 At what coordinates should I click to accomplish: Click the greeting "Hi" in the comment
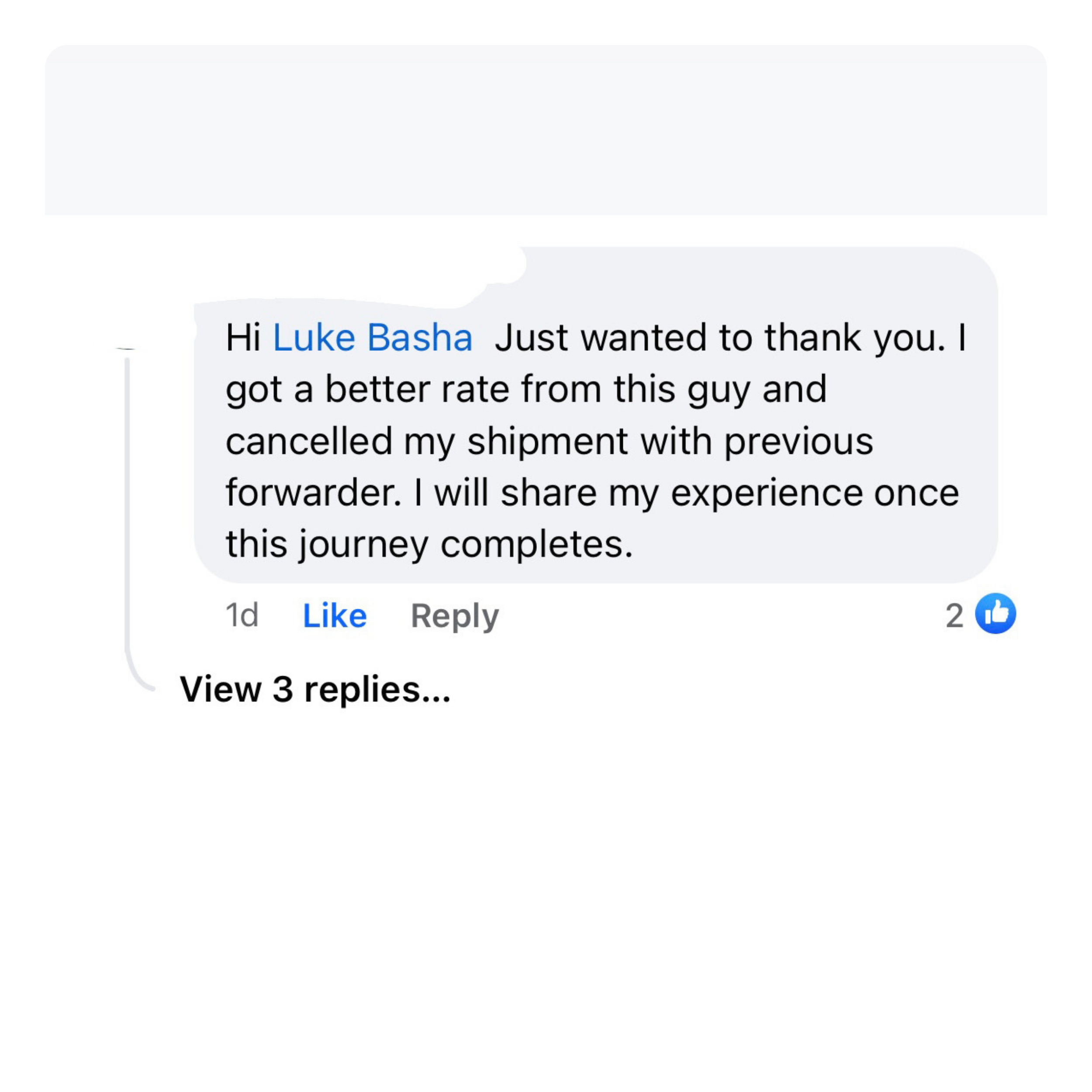(243, 338)
